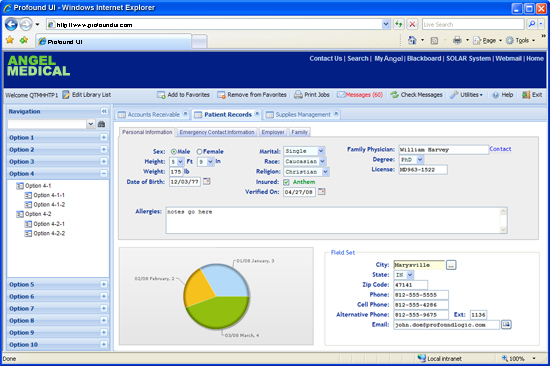Click the Exit toolbar item
The height and width of the screenshot is (366, 550).
click(532, 95)
